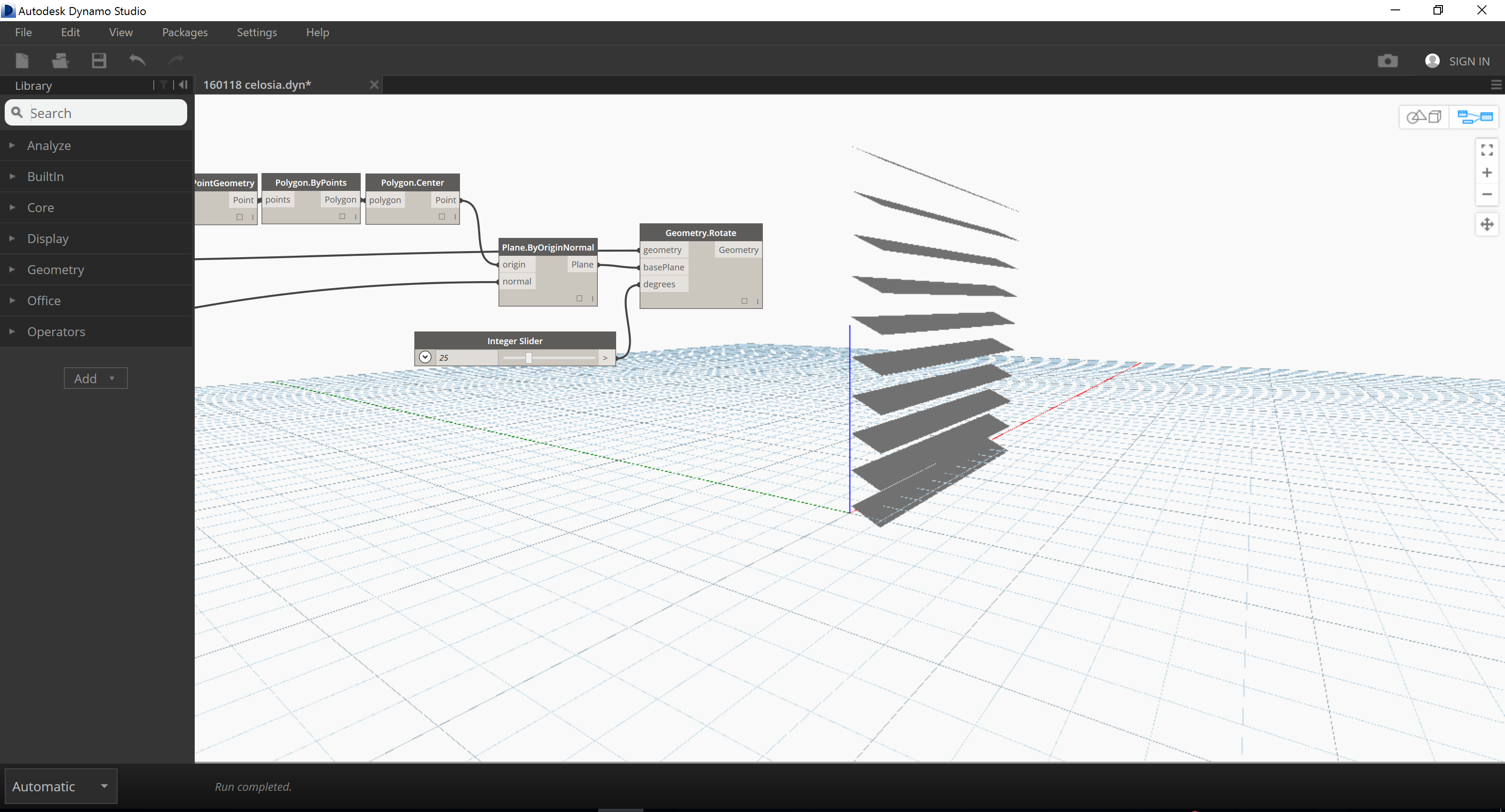Open the Packages menu
This screenshot has height=812, width=1505.
tap(185, 32)
